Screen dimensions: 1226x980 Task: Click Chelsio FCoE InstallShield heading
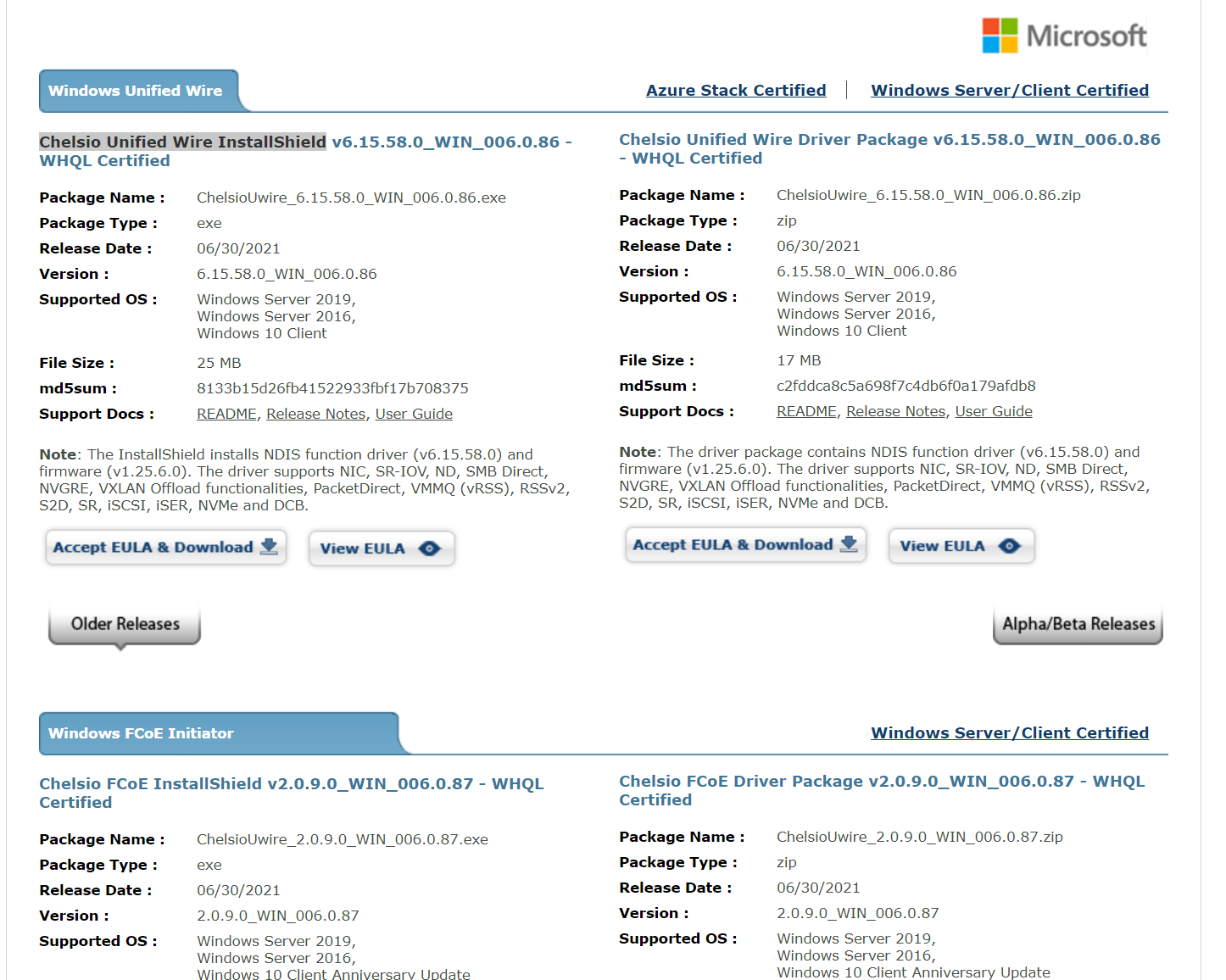292,793
